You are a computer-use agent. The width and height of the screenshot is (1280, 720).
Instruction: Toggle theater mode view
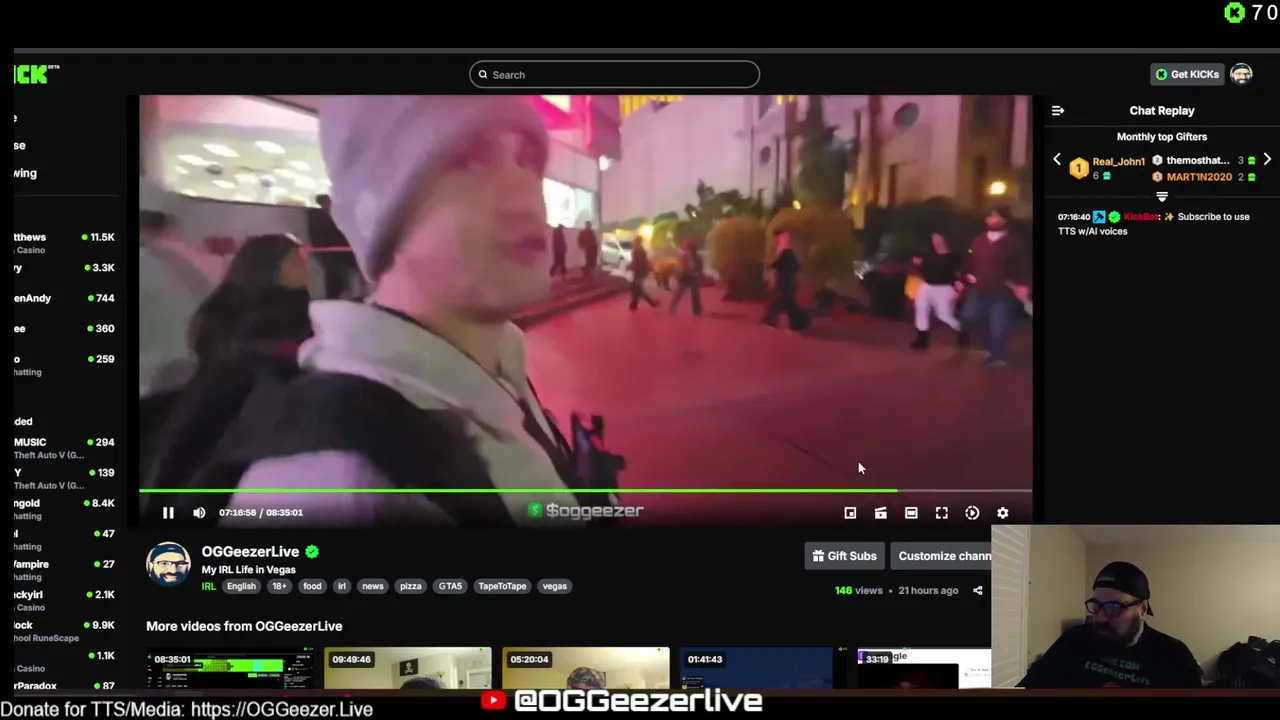pos(911,513)
